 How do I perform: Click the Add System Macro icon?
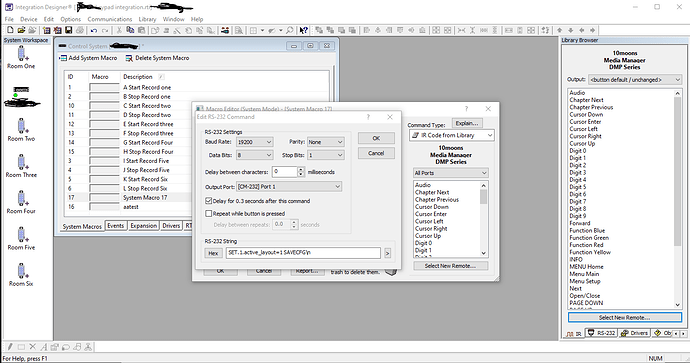(63, 58)
